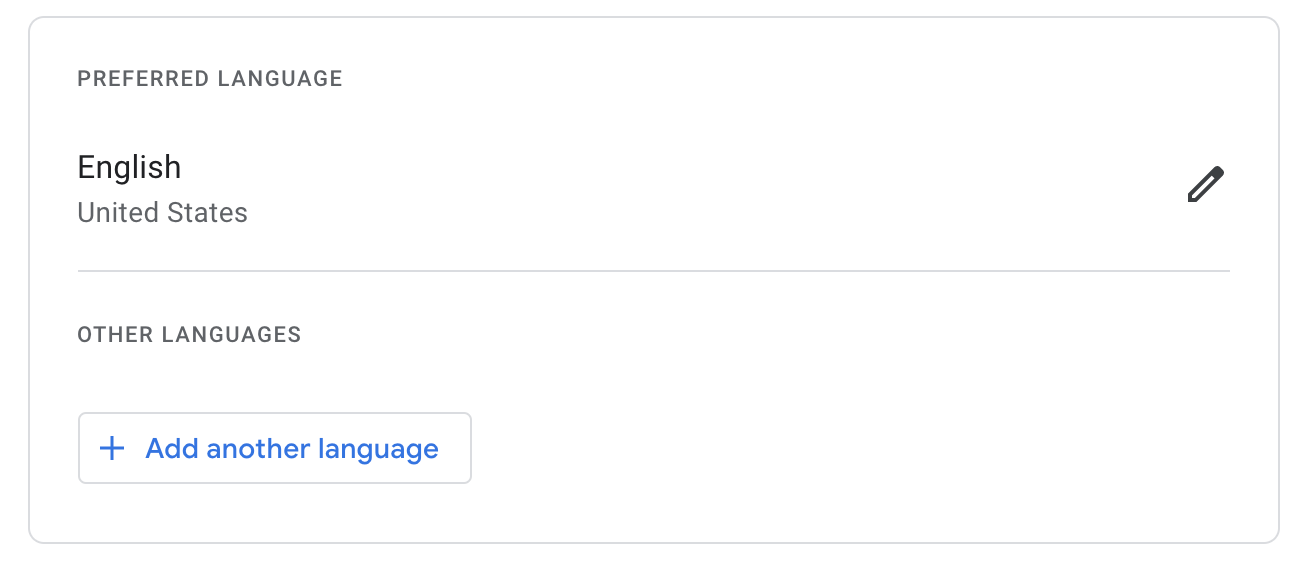
Task: Click the plus sign in the language button
Action: pos(112,448)
